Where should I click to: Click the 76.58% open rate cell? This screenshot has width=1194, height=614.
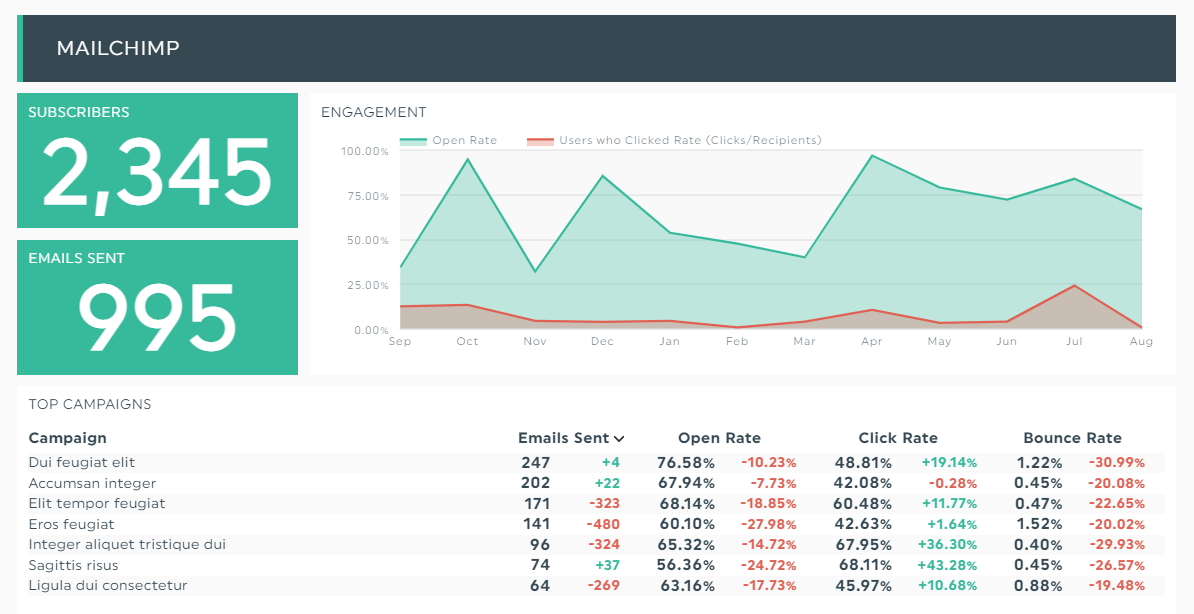pyautogui.click(x=685, y=462)
